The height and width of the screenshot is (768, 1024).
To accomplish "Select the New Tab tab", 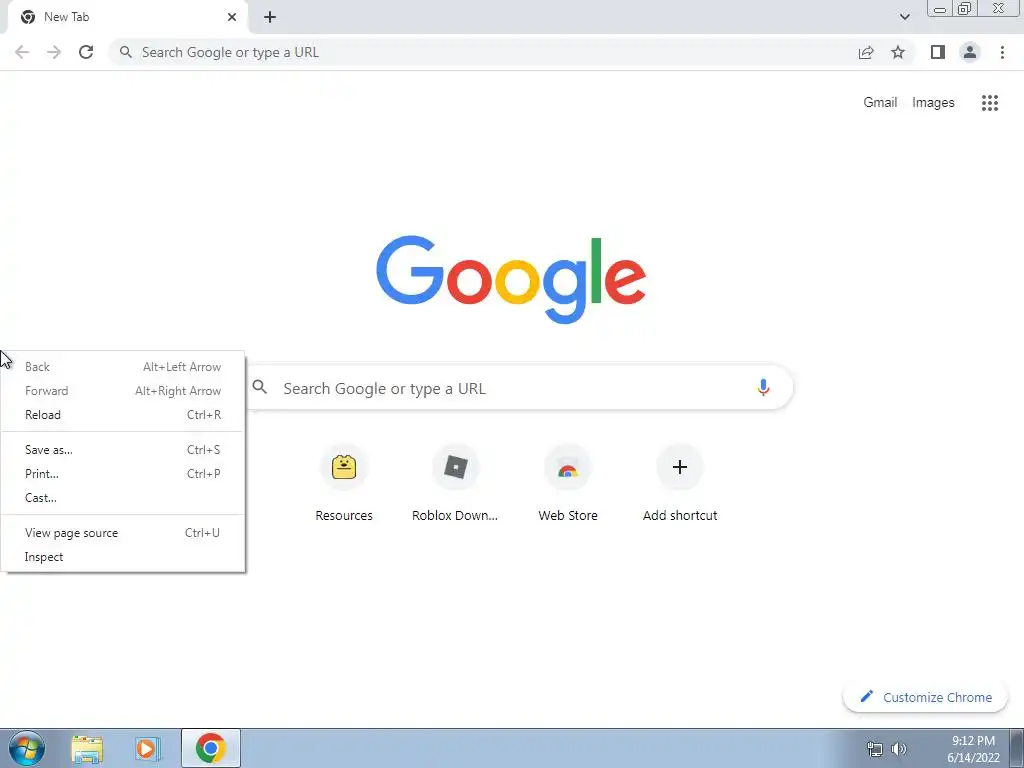I will tap(128, 17).
